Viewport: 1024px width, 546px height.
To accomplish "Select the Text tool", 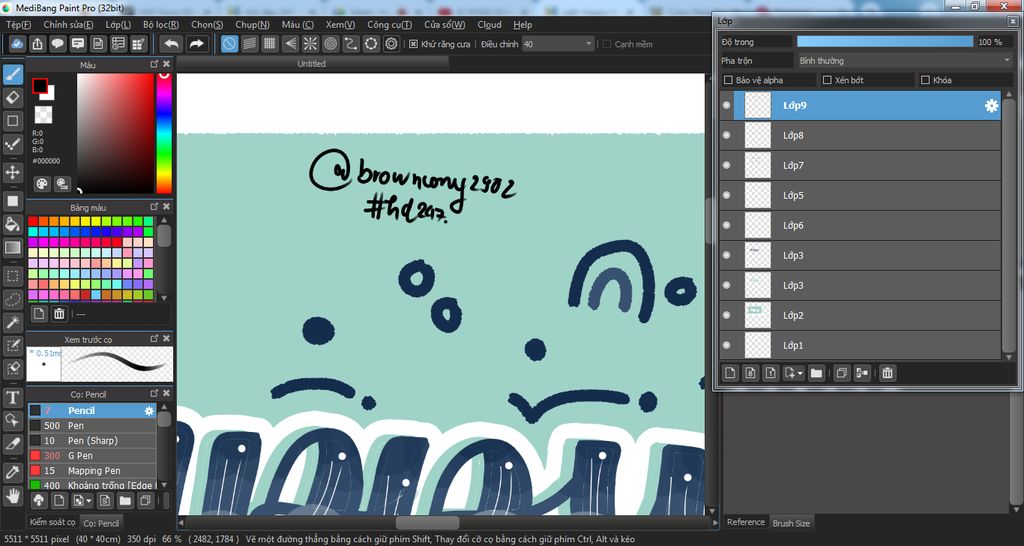I will point(12,397).
